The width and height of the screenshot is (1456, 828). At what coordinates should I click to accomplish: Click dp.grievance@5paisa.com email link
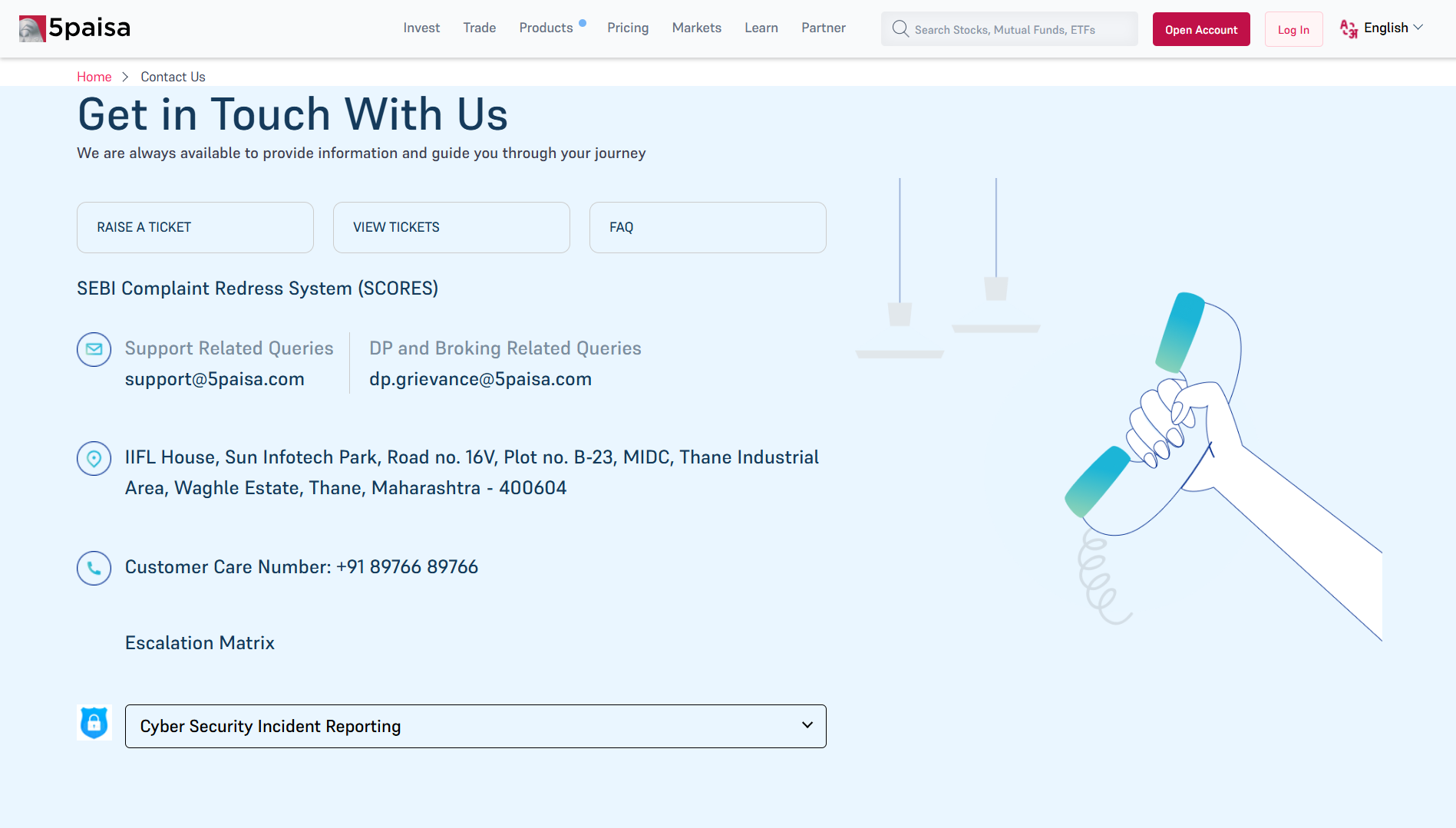coord(480,379)
